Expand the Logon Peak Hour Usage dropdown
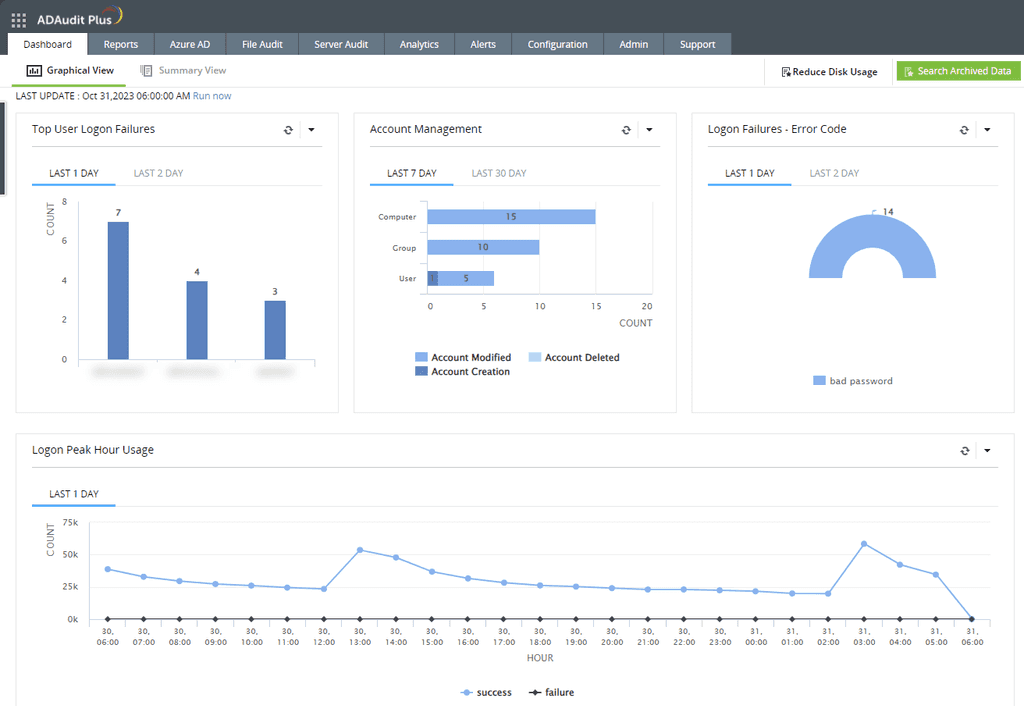Screen dimensions: 1024x706 (987, 450)
